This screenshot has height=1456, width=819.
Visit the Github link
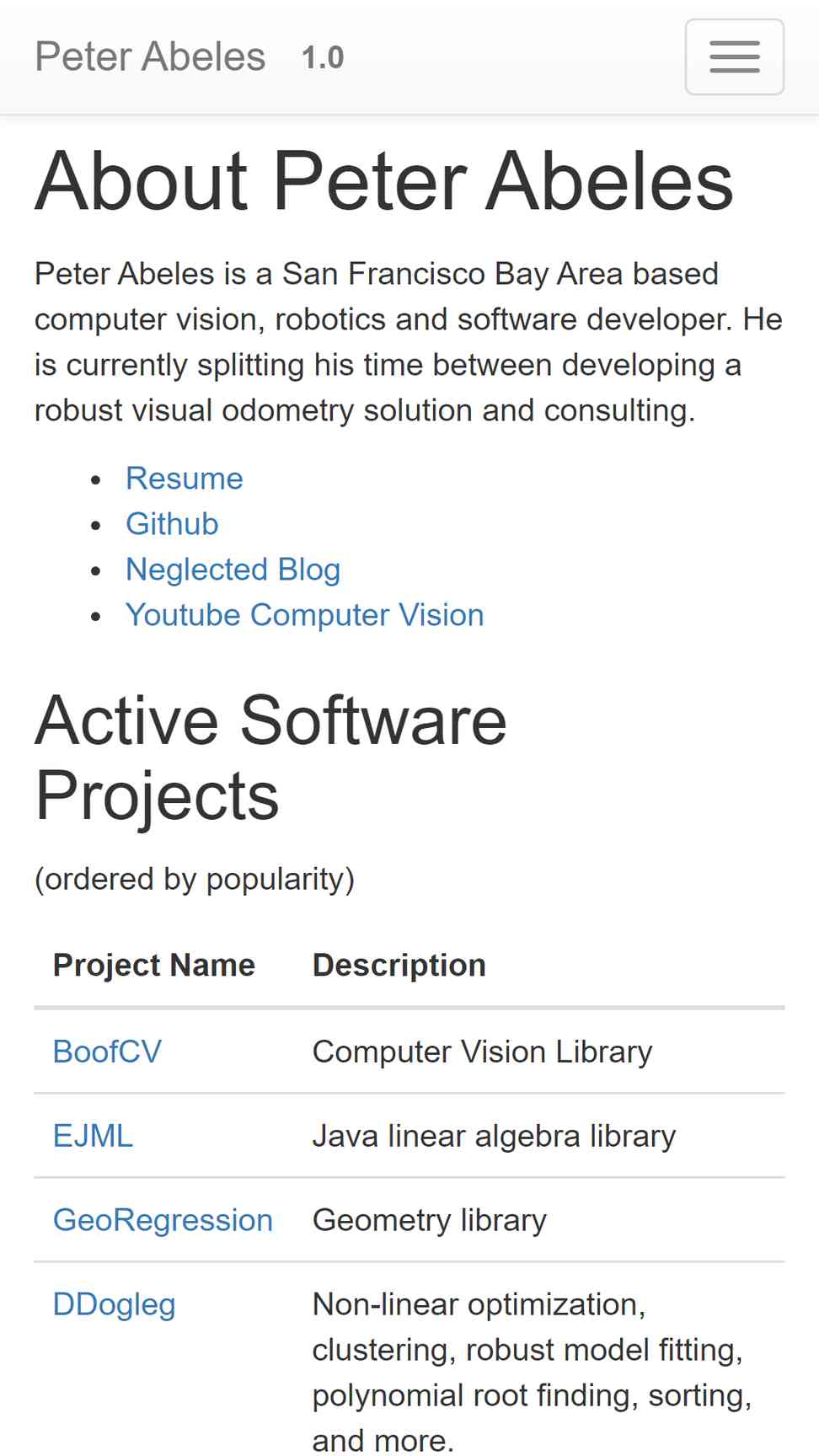click(x=172, y=524)
